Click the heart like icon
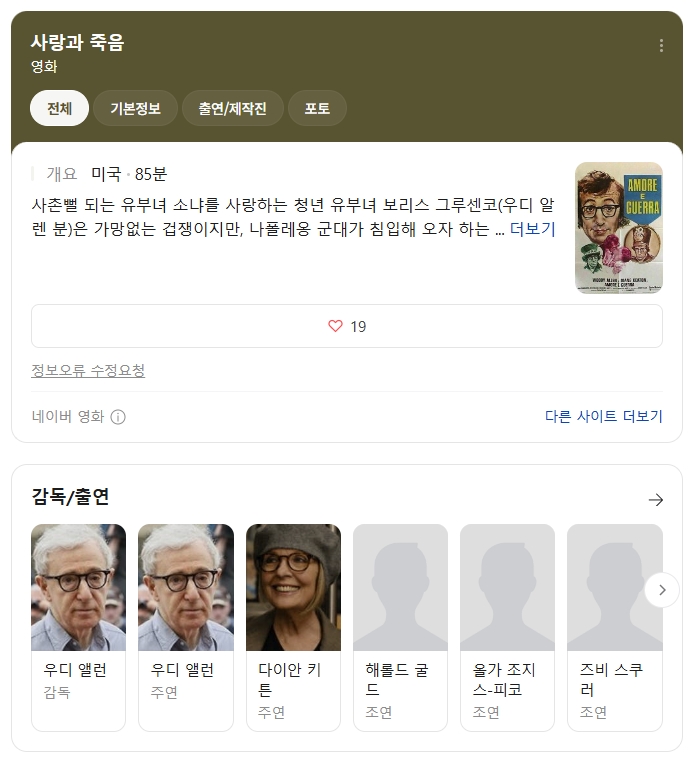Viewport: 691px width, 771px height. point(335,326)
